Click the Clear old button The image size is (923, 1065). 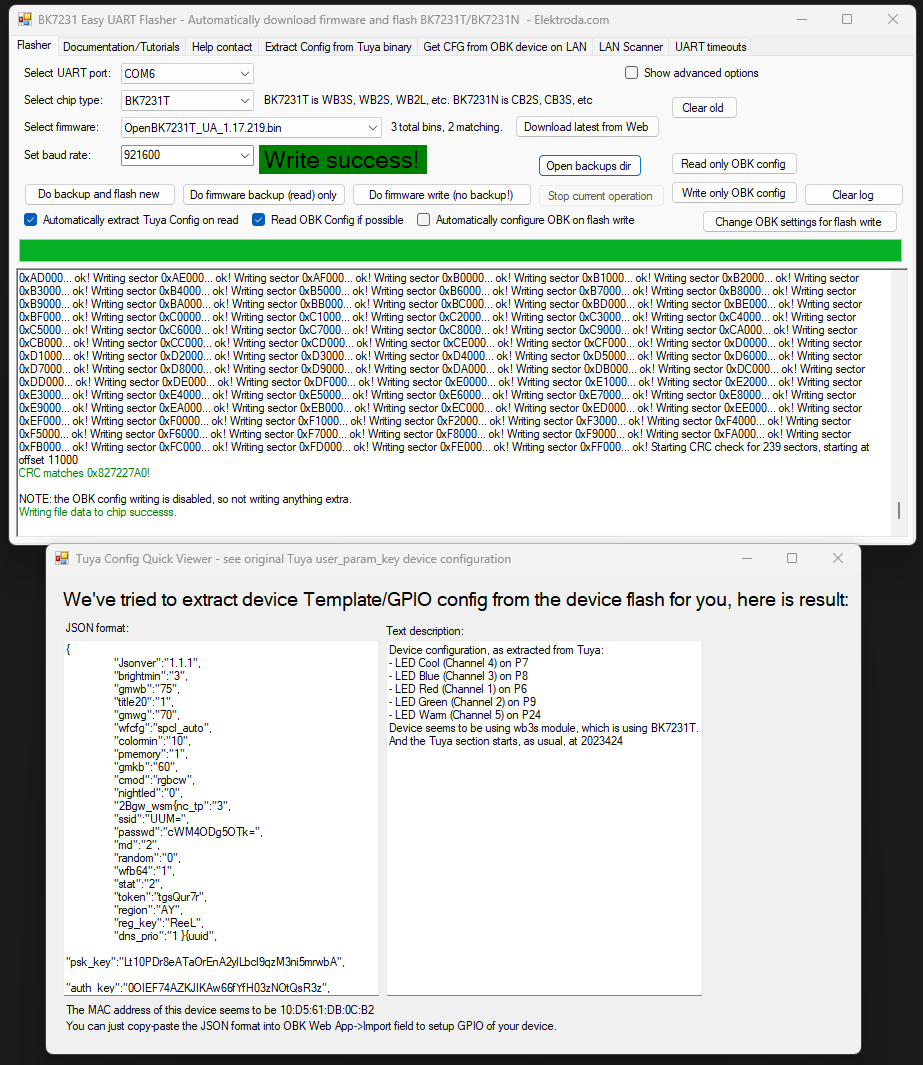(x=703, y=108)
